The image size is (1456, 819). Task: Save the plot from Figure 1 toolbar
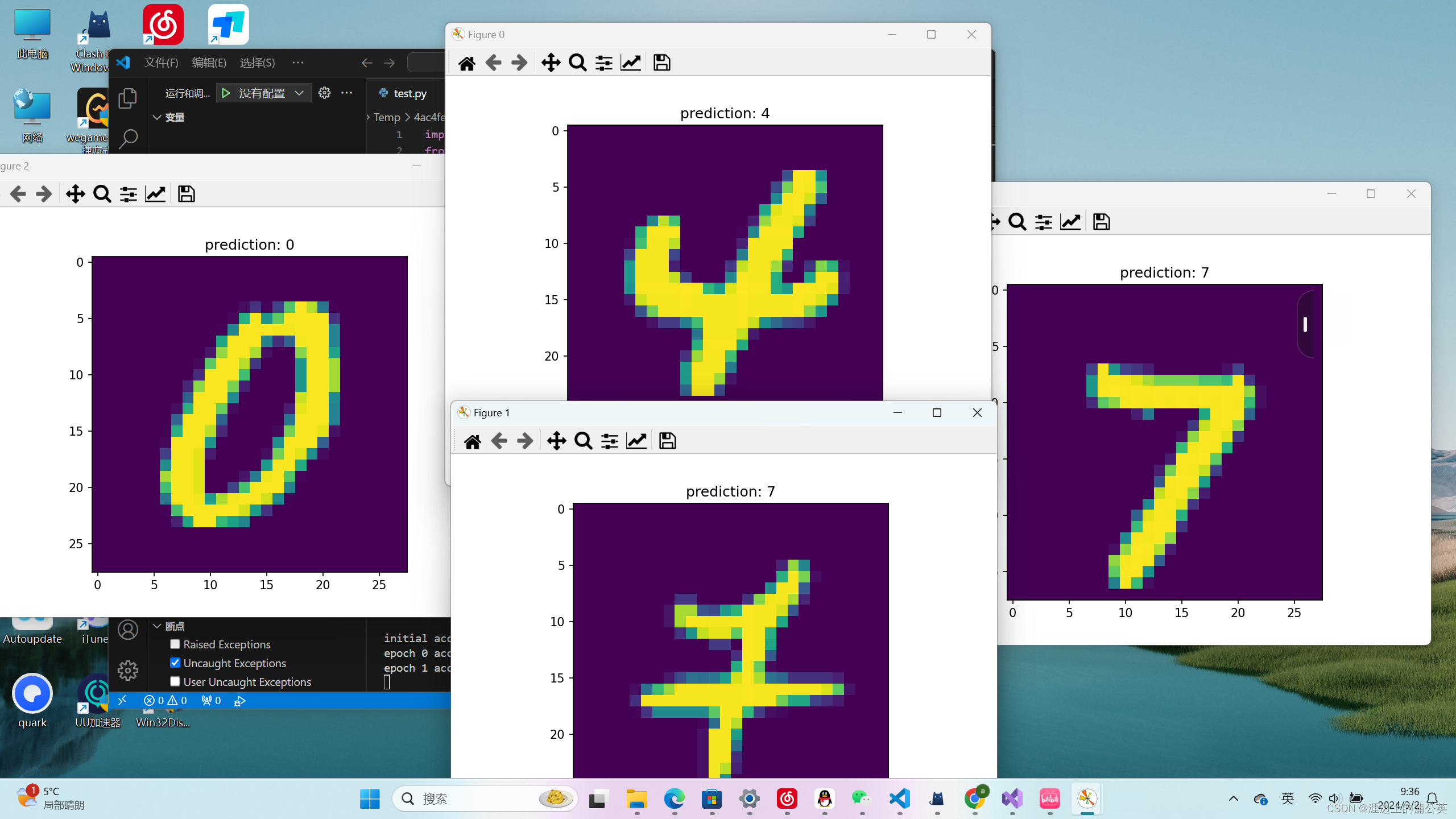pyautogui.click(x=667, y=440)
